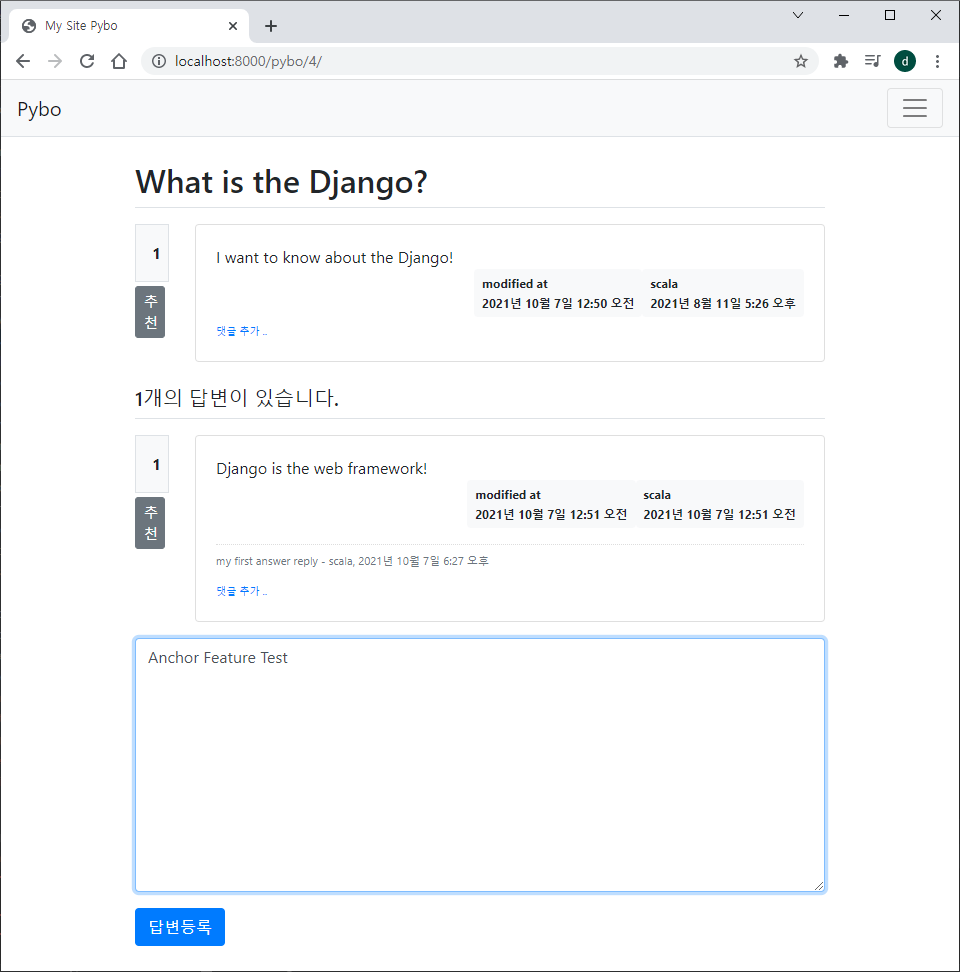The image size is (960, 972).
Task: Click answer's modified at 12:51 badge
Action: point(551,504)
